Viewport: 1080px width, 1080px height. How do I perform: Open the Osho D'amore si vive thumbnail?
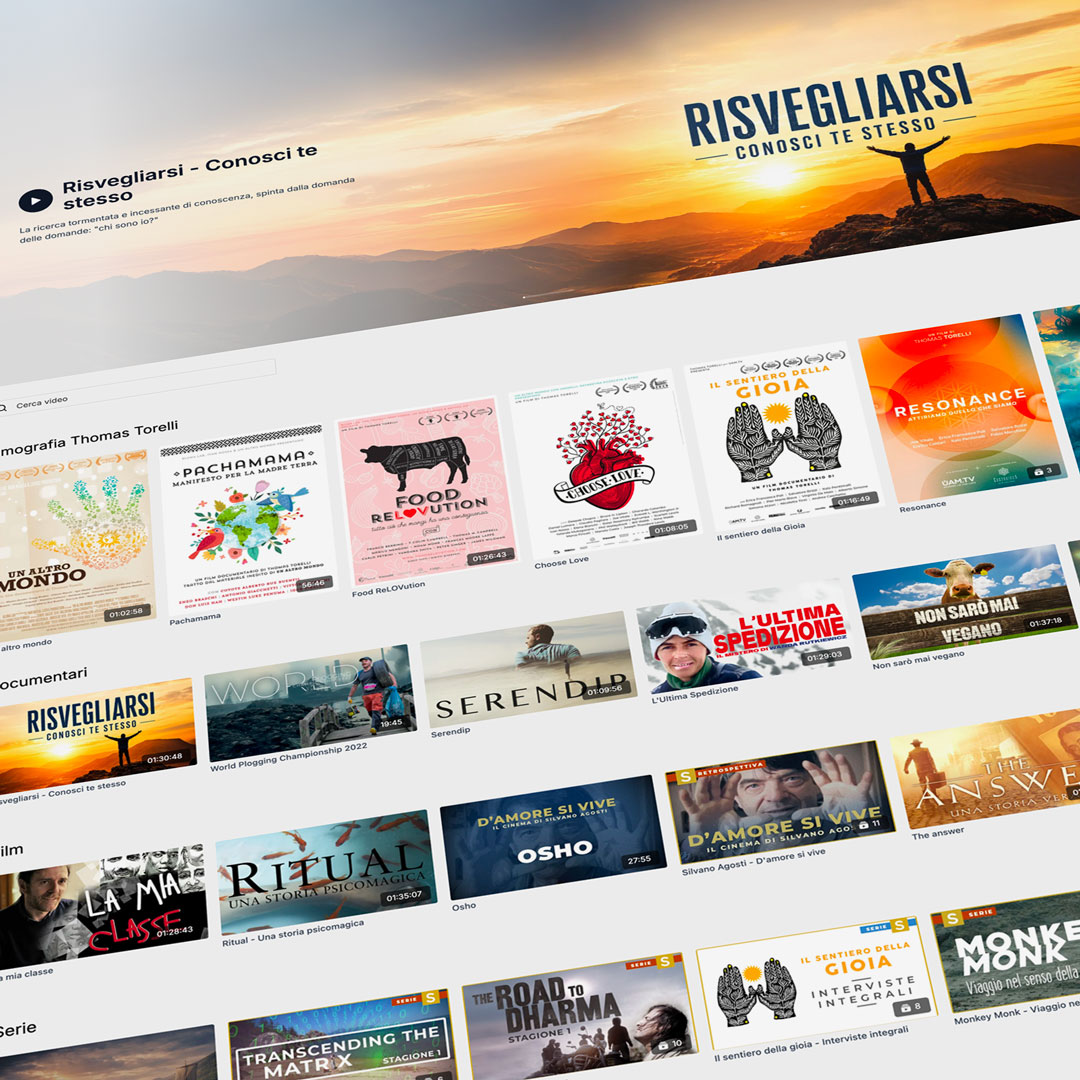point(554,837)
